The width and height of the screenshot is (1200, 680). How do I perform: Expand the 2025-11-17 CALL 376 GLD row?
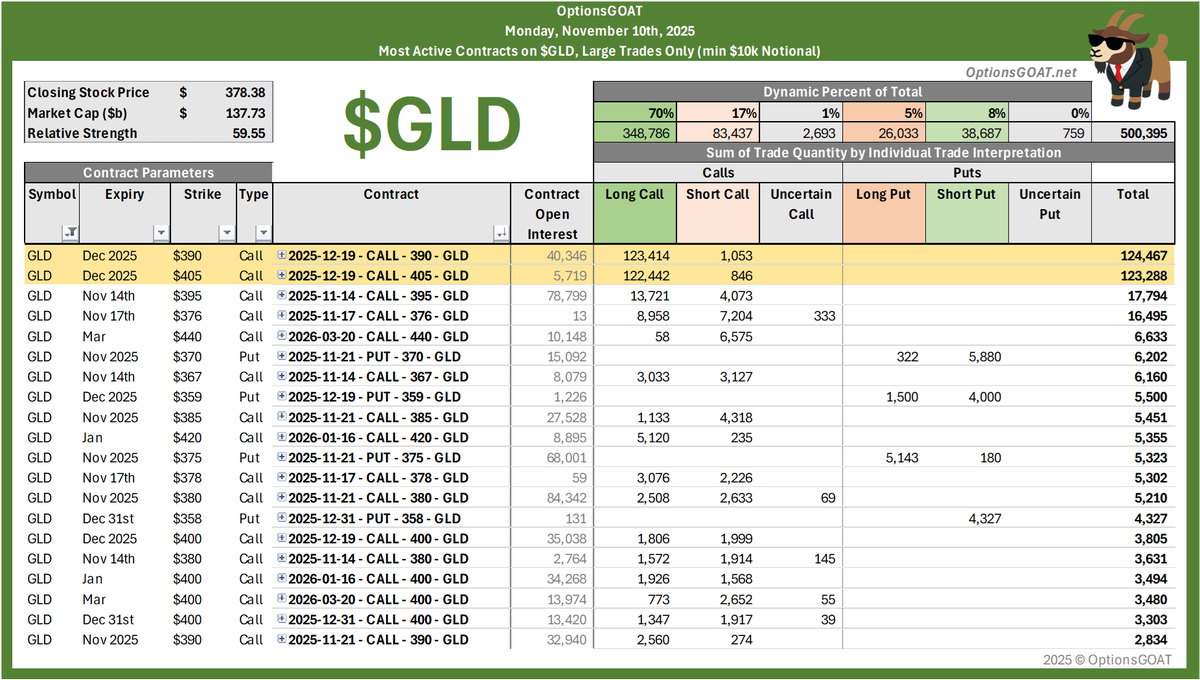(x=282, y=316)
